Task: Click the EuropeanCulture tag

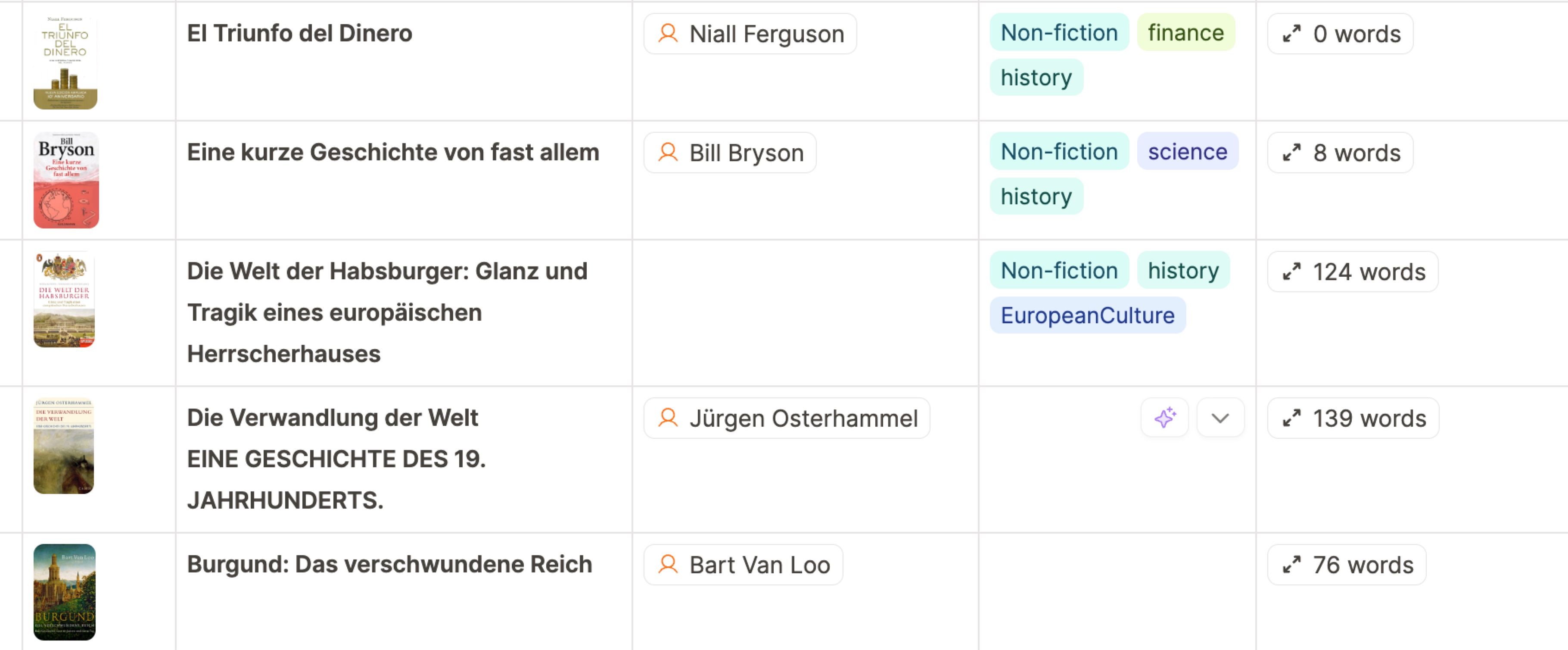Action: (x=1087, y=316)
